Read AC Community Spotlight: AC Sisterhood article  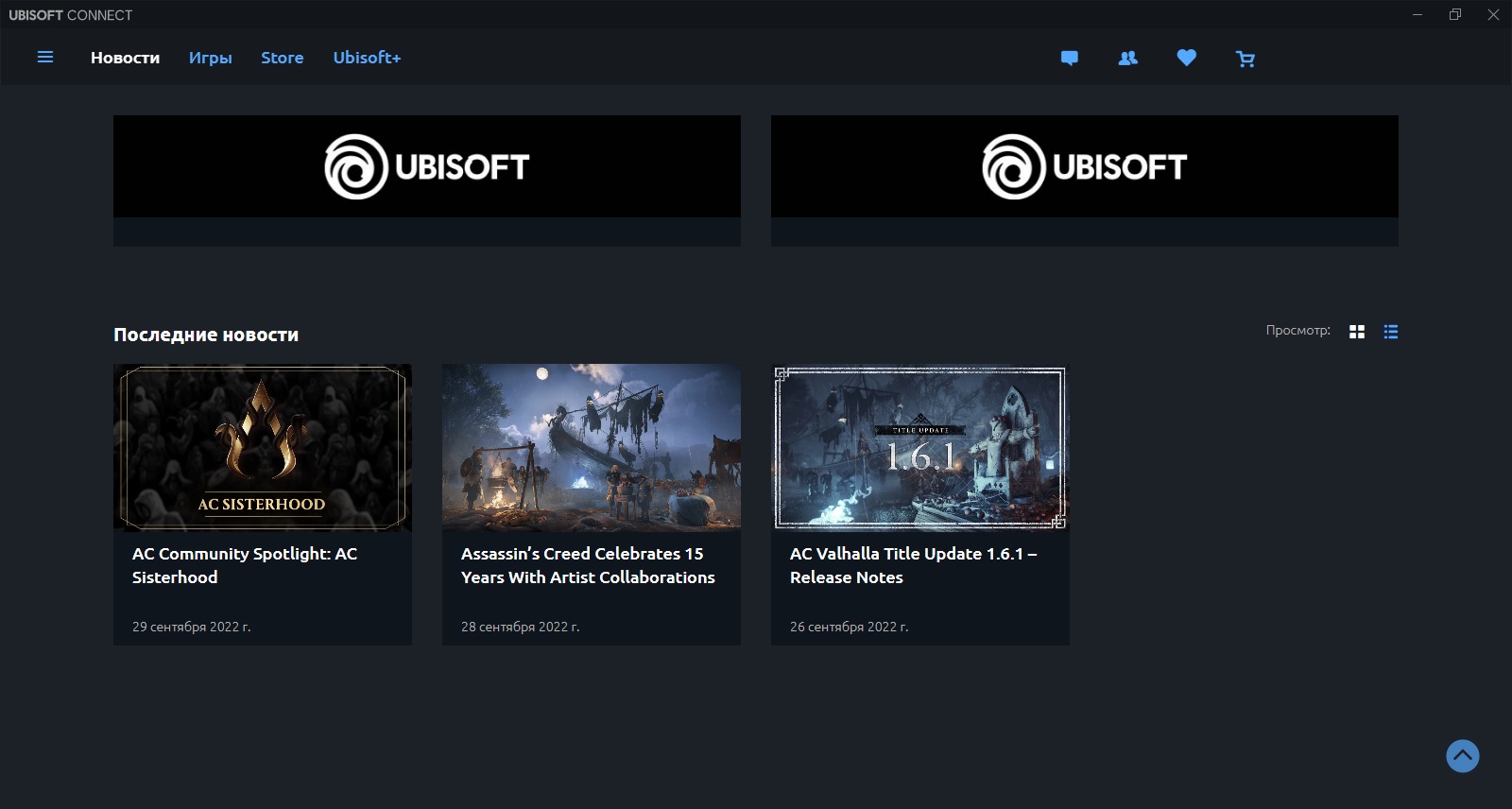tap(245, 565)
